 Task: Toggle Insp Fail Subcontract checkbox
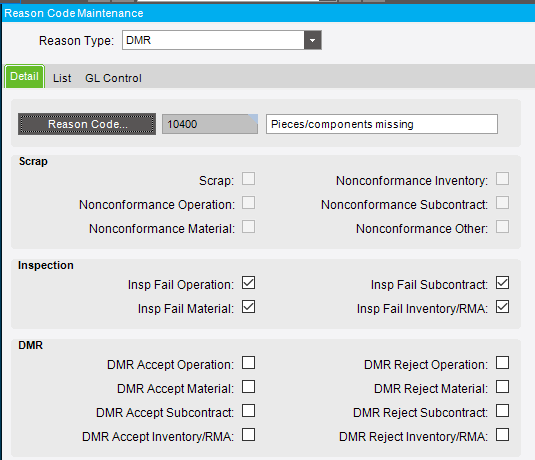click(503, 283)
